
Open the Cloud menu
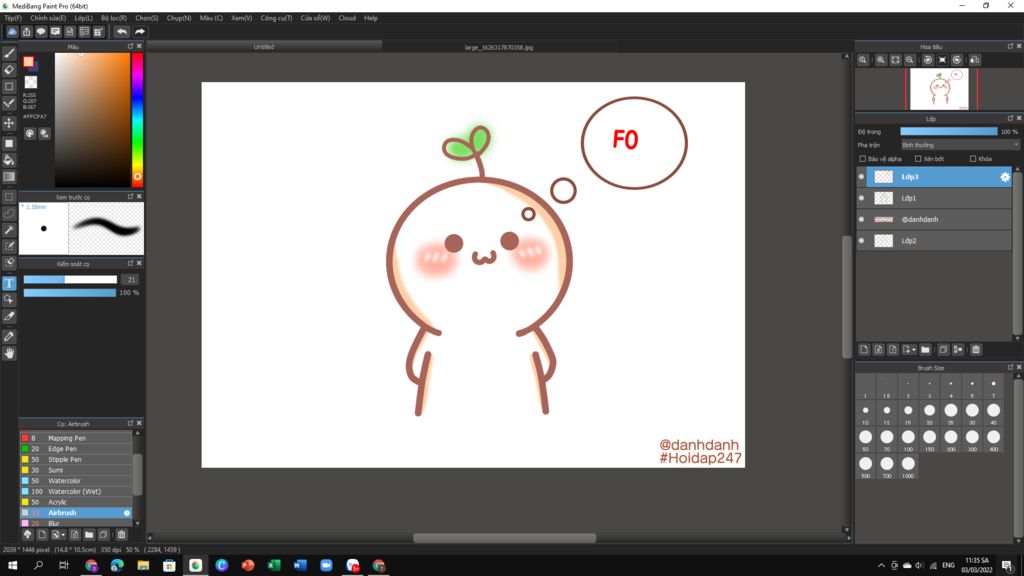pyautogui.click(x=347, y=18)
